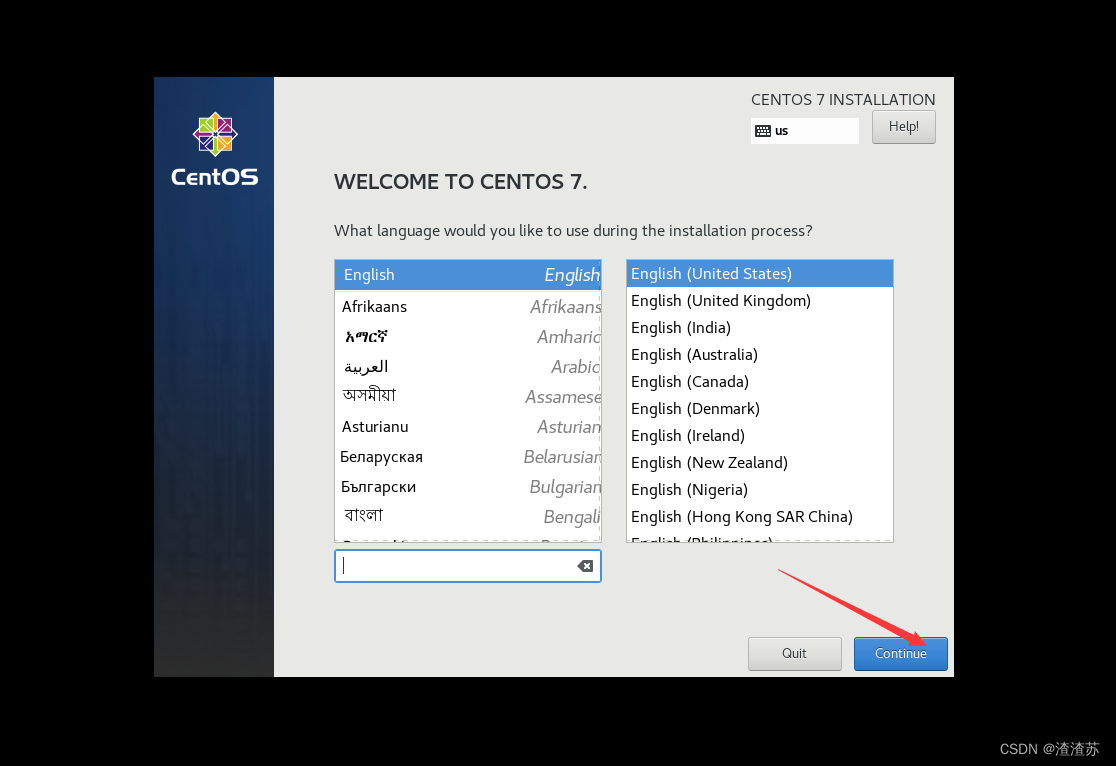Choose English (Denmark) locale
The image size is (1116, 766).
pos(759,409)
